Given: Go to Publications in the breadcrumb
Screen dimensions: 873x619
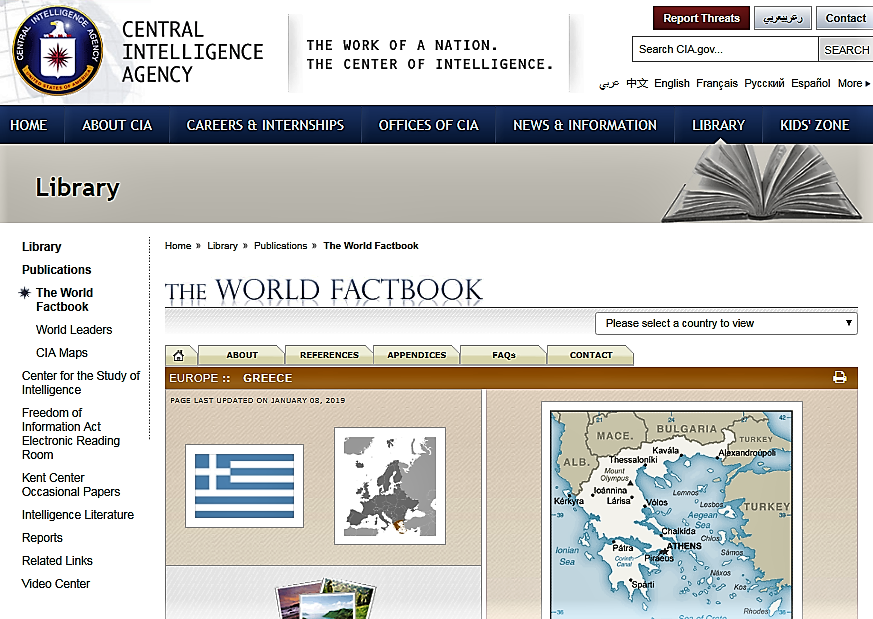Looking at the screenshot, I should (280, 246).
